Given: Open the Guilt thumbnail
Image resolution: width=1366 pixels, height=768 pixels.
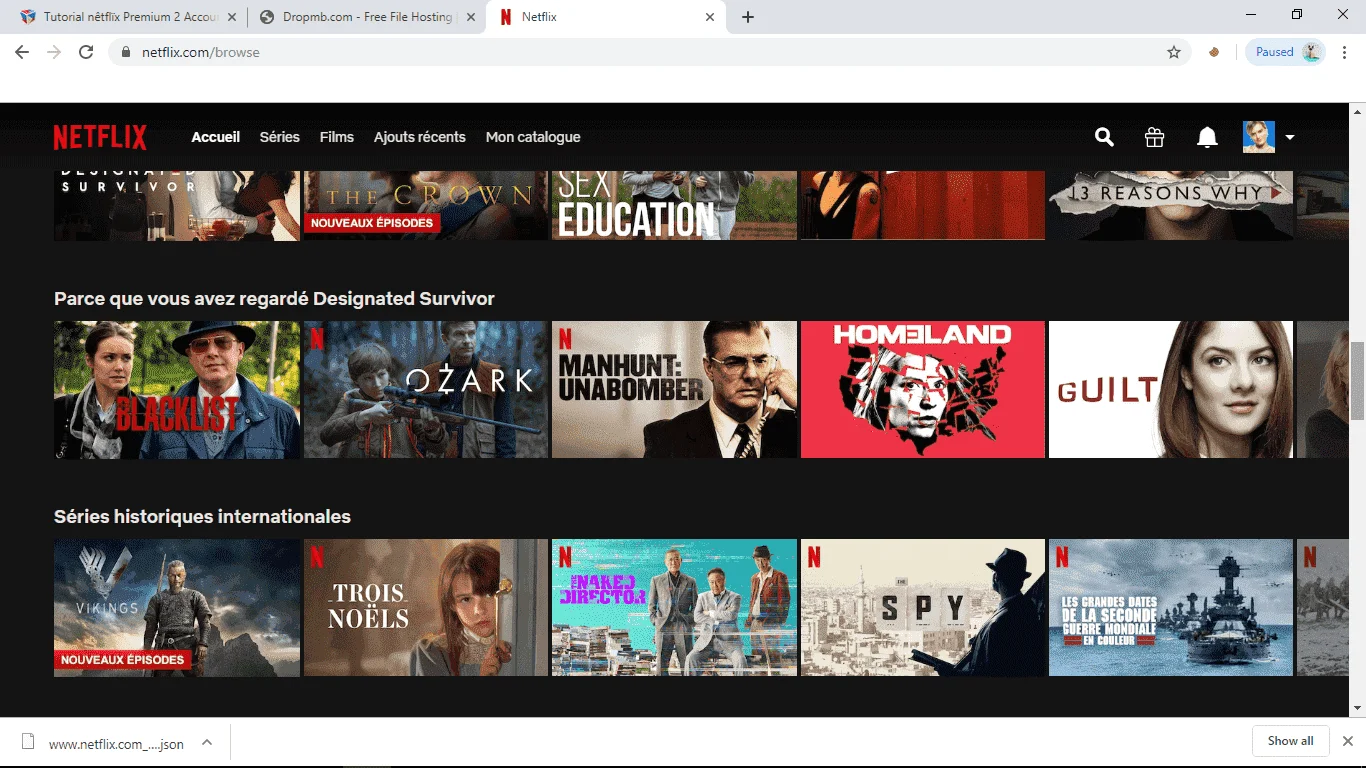Looking at the screenshot, I should [x=1171, y=390].
